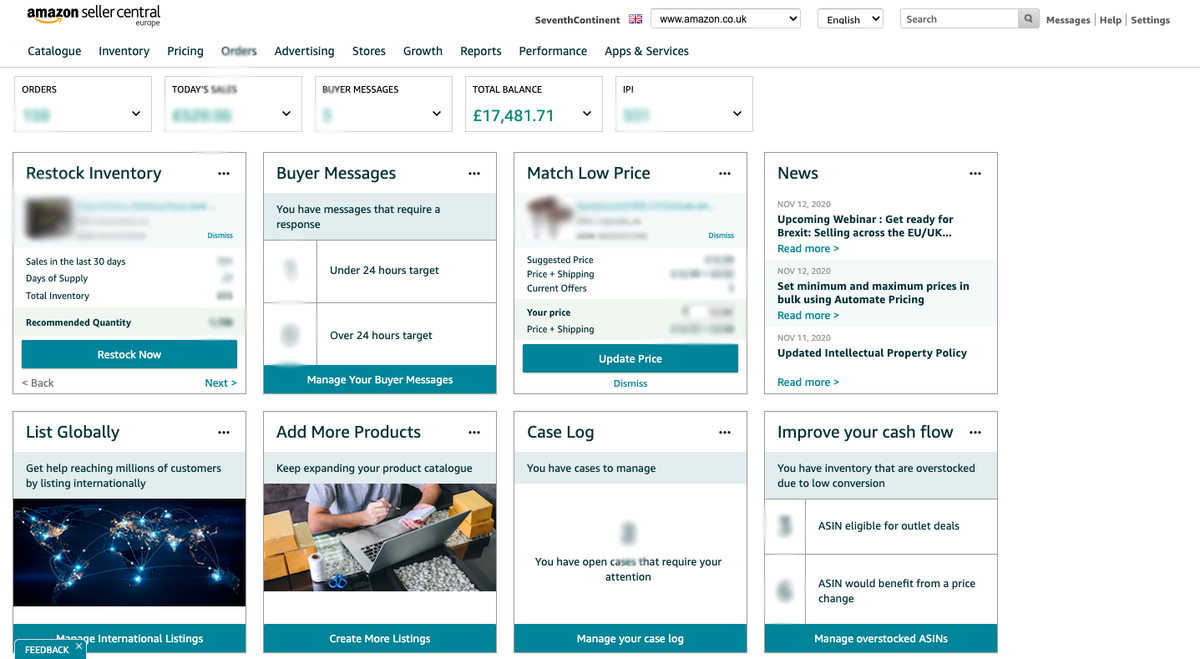Viewport: 1200px width, 659px height.
Task: Click Manage Your Buyer Messages button
Action: [x=380, y=380]
